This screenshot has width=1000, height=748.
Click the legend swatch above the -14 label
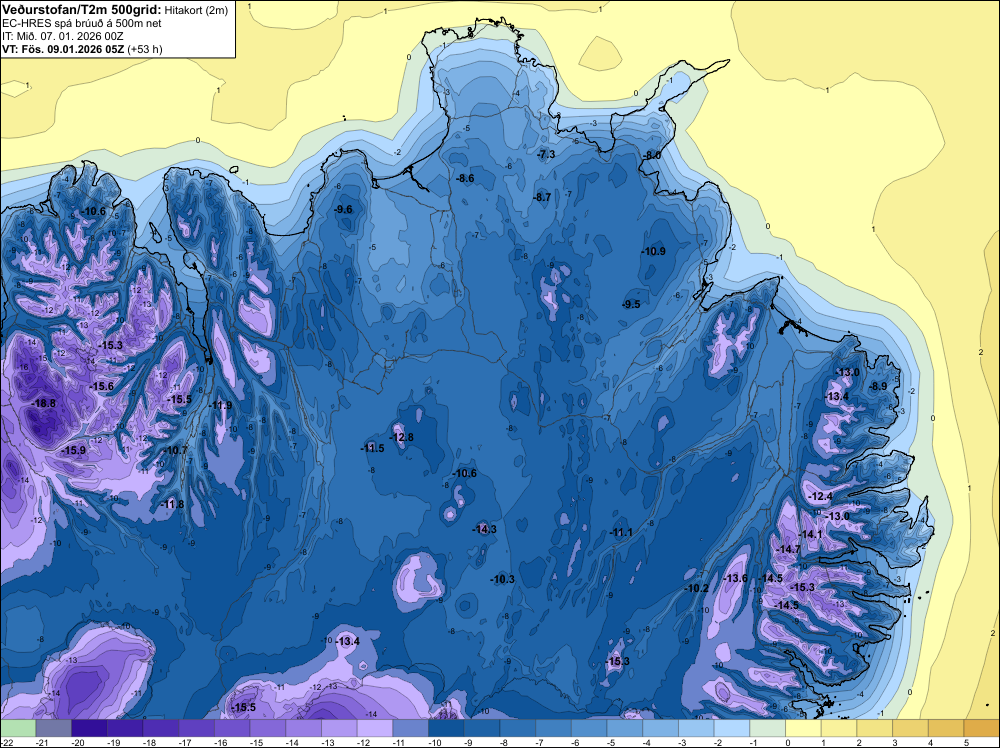(x=304, y=728)
